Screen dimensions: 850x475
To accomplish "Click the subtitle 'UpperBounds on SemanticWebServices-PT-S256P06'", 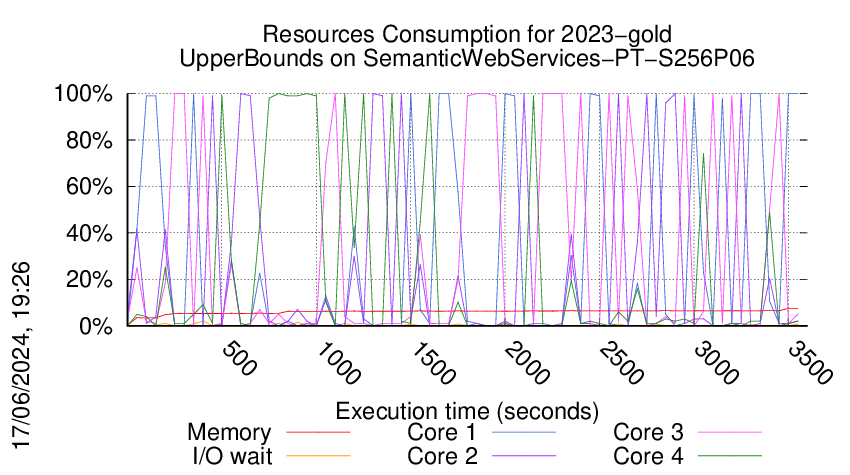I will pos(467,58).
